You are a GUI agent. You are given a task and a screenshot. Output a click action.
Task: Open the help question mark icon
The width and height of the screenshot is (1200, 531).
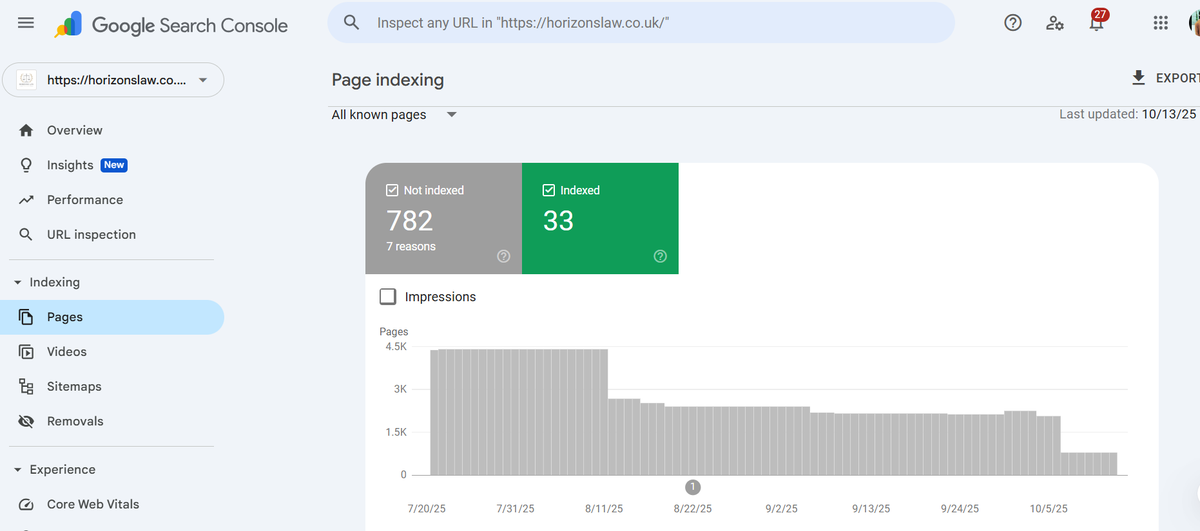coord(1013,23)
